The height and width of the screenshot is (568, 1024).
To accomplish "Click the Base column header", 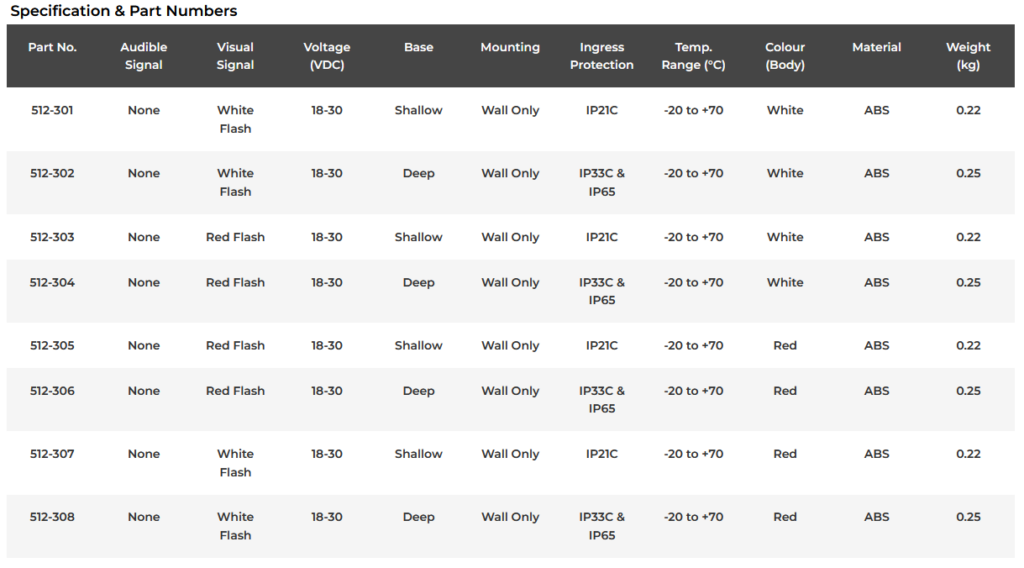I will click(x=418, y=47).
